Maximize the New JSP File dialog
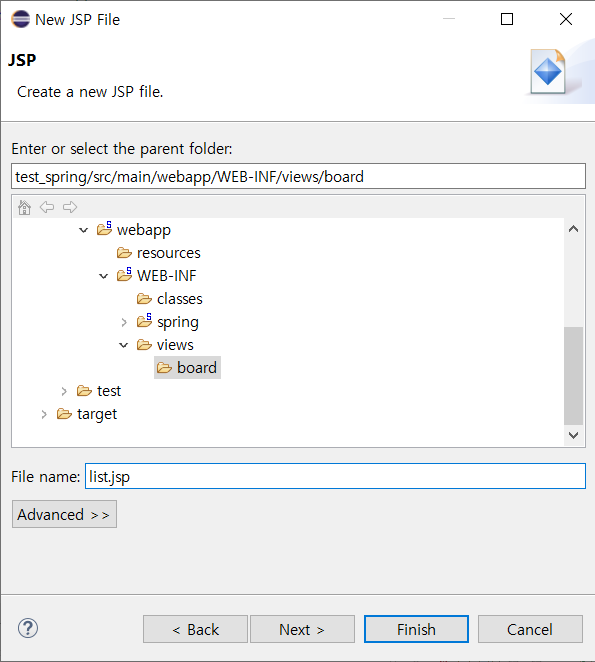 point(507,19)
